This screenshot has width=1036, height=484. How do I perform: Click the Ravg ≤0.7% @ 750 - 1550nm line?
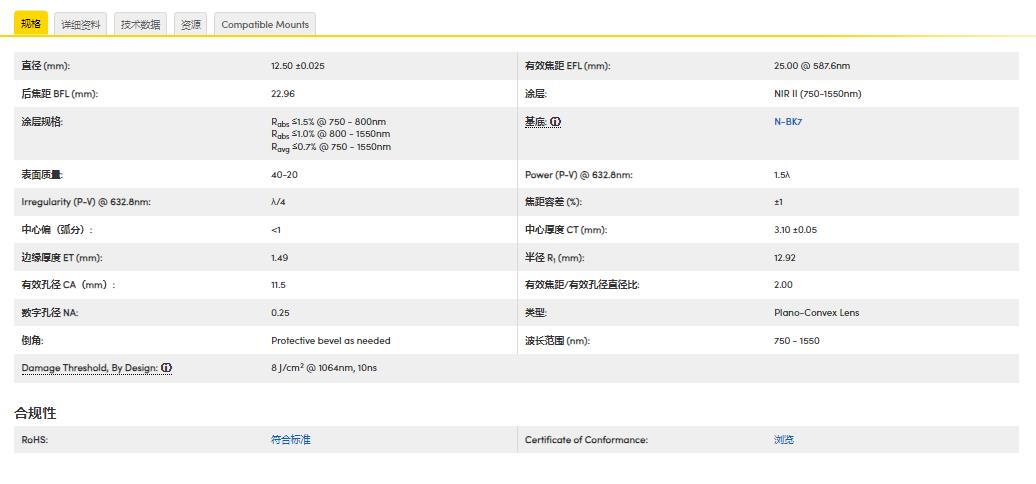(330, 147)
